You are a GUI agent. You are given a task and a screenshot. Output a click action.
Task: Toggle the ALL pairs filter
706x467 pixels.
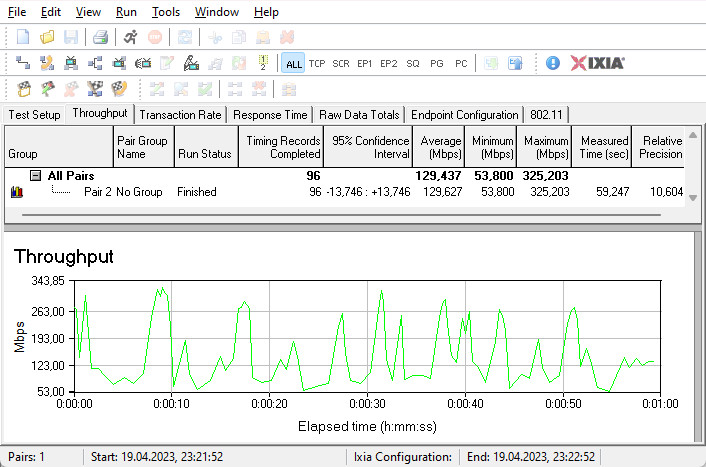pos(294,63)
